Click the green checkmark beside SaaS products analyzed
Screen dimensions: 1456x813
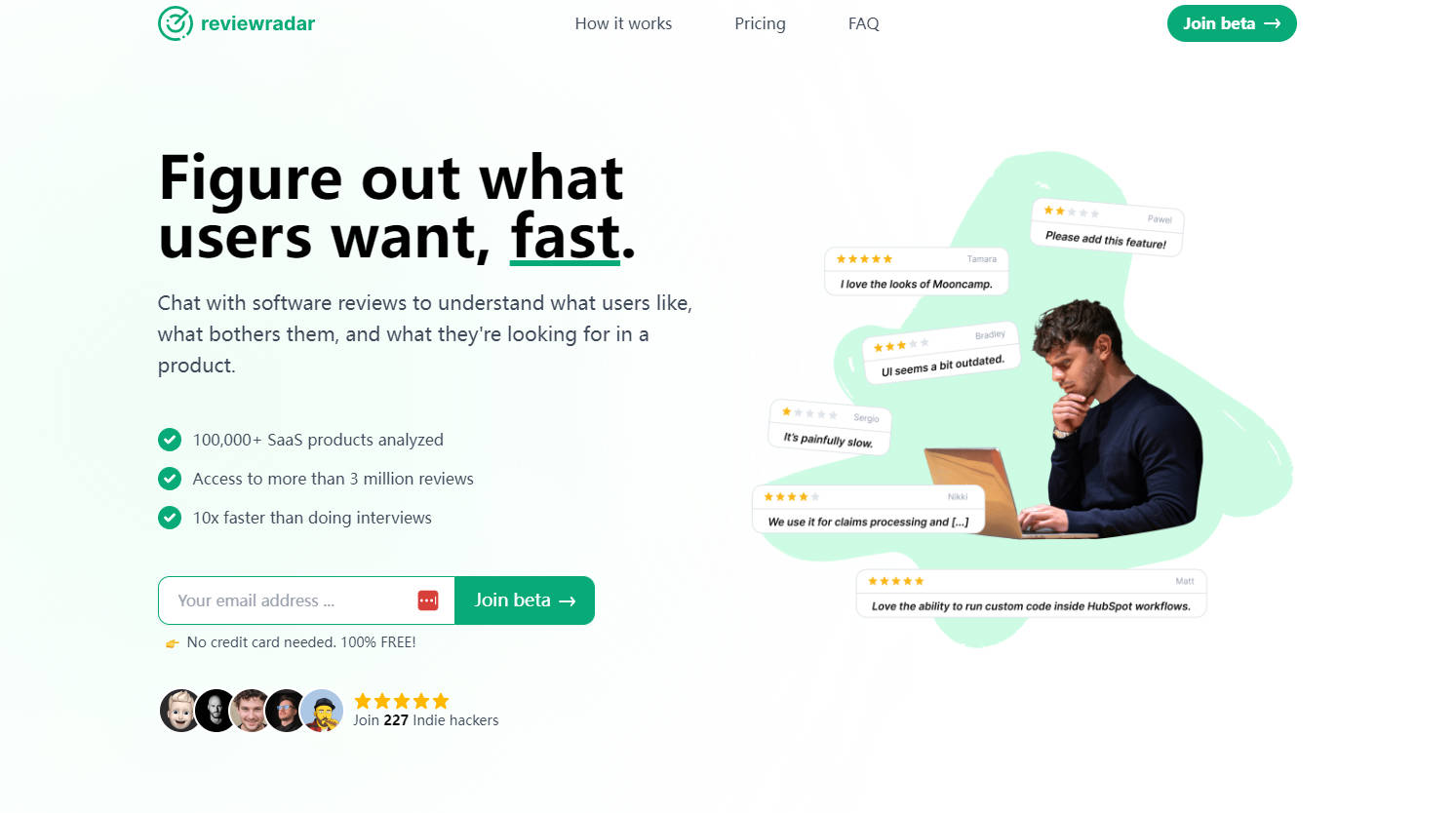coord(170,440)
